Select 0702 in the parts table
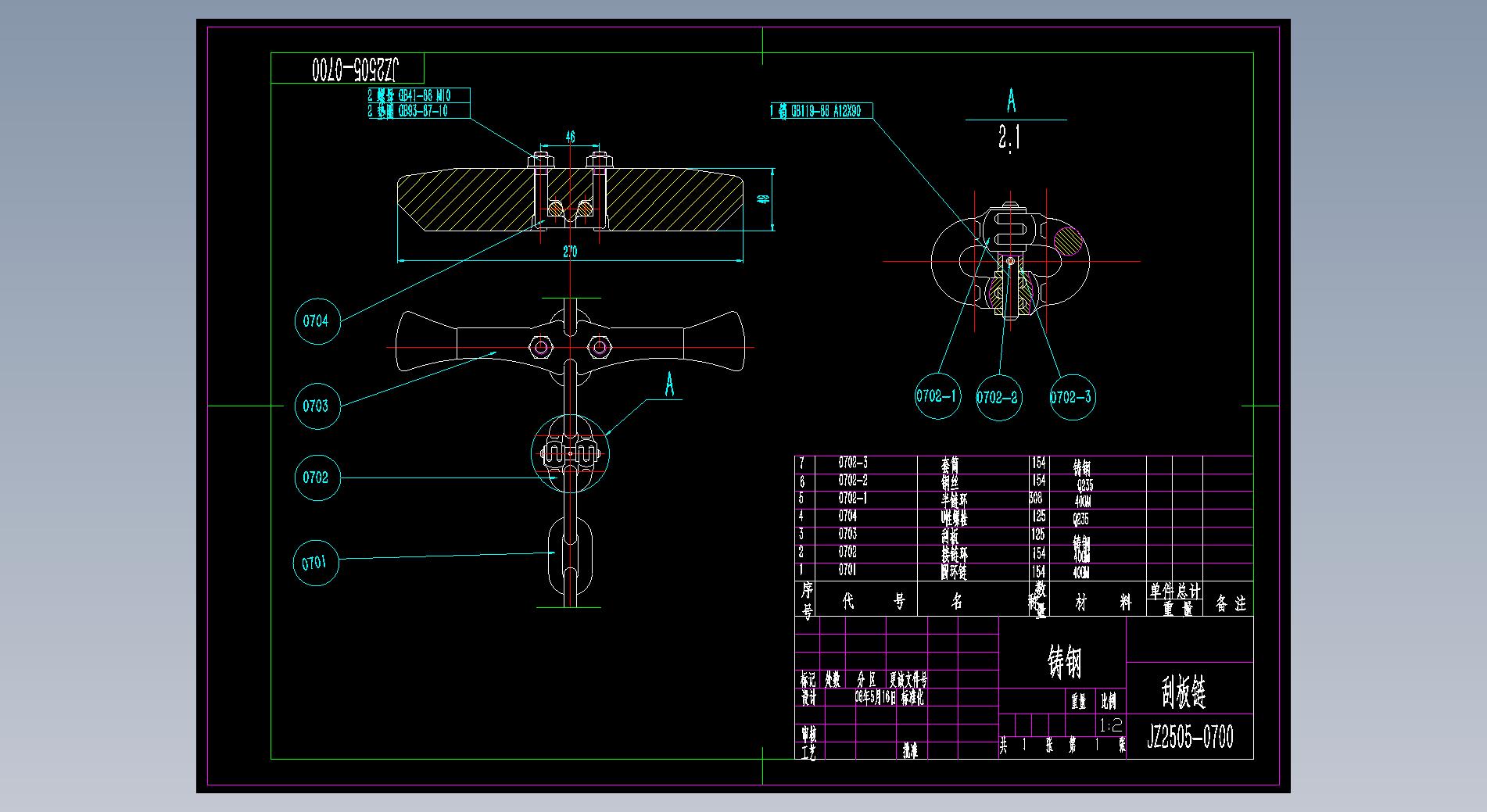 pos(847,552)
